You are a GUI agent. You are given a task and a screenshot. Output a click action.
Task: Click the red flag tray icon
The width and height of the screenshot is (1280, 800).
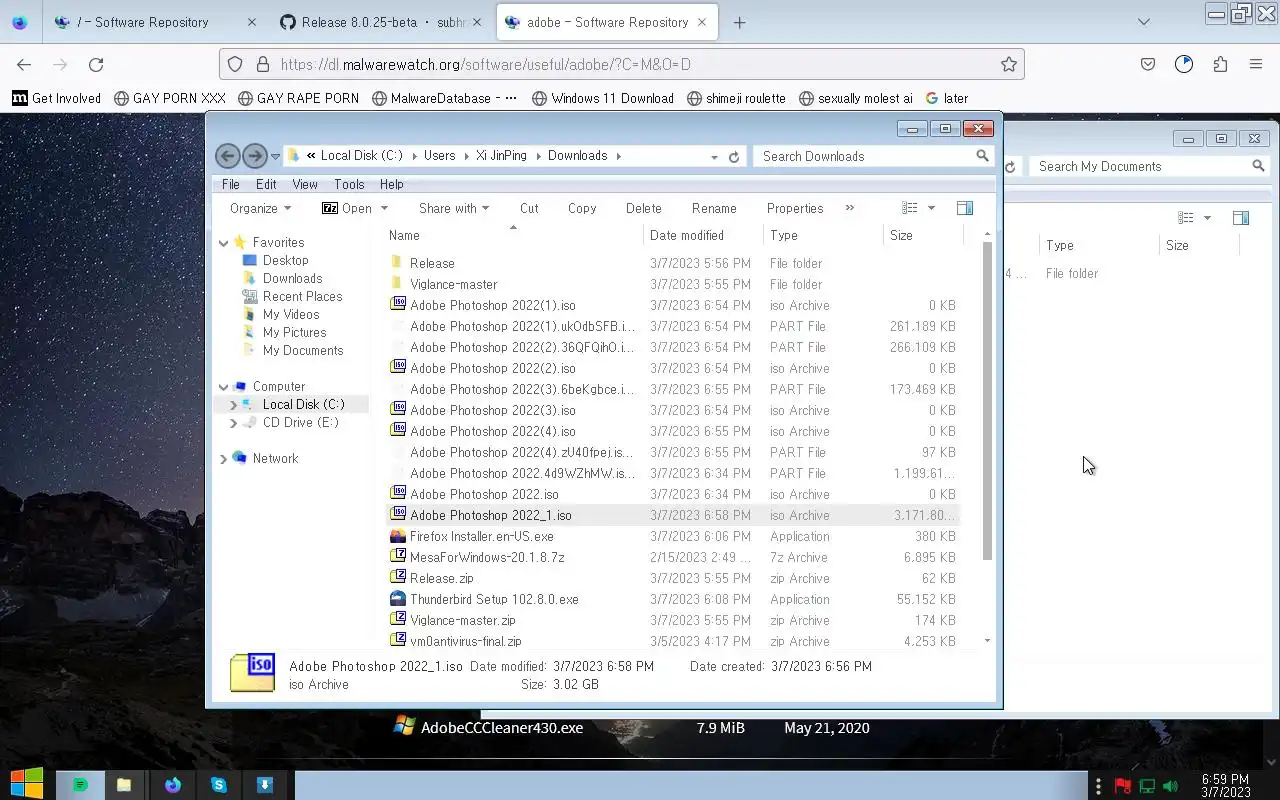click(1123, 786)
